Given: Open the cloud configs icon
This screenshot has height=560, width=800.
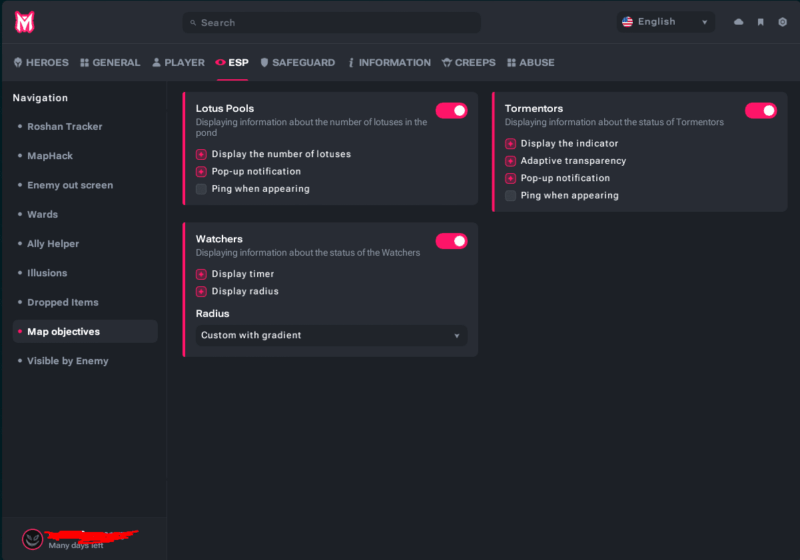Looking at the screenshot, I should click(738, 22).
